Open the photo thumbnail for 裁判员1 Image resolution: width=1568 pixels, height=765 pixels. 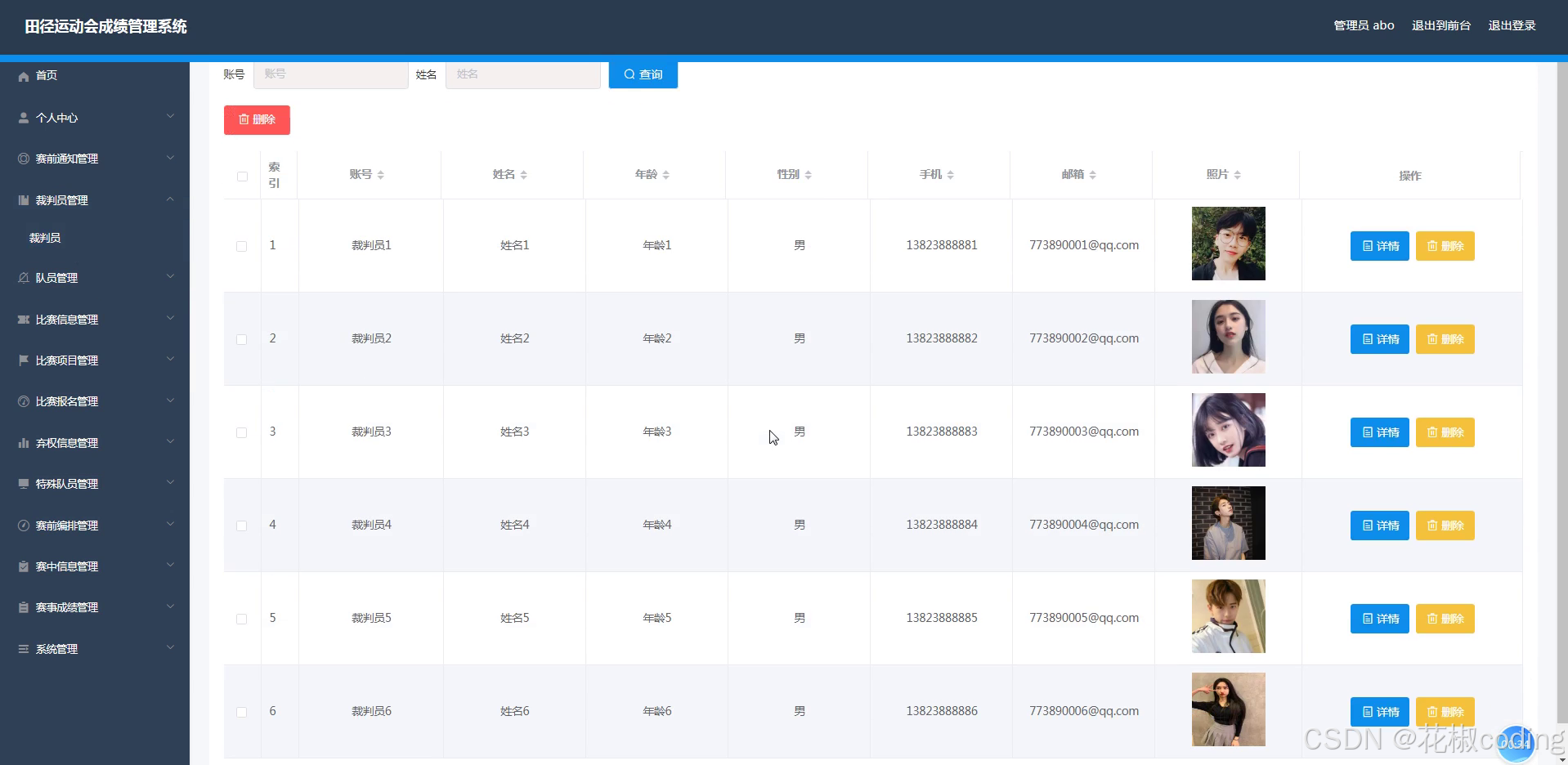[x=1229, y=244]
